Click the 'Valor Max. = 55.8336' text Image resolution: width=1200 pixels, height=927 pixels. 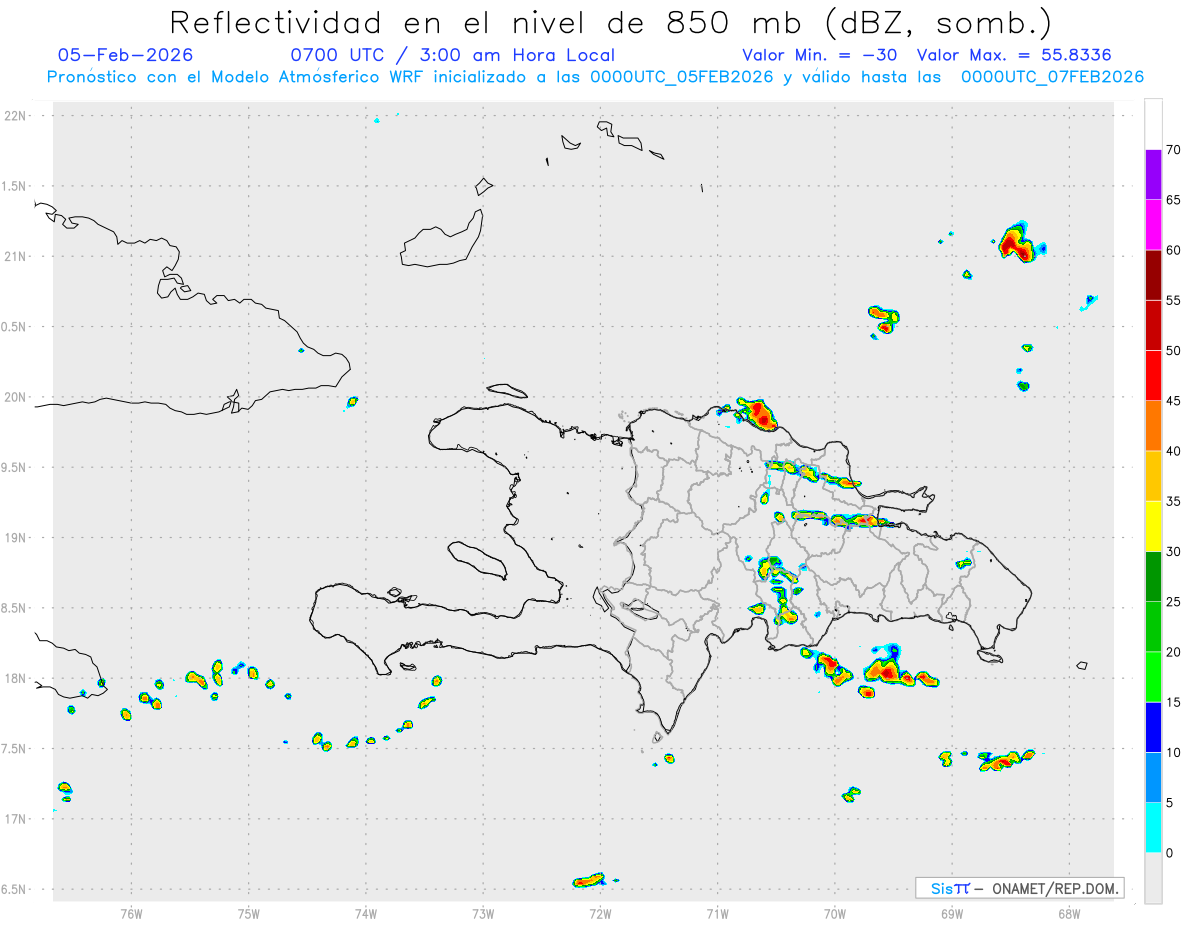tap(1014, 55)
